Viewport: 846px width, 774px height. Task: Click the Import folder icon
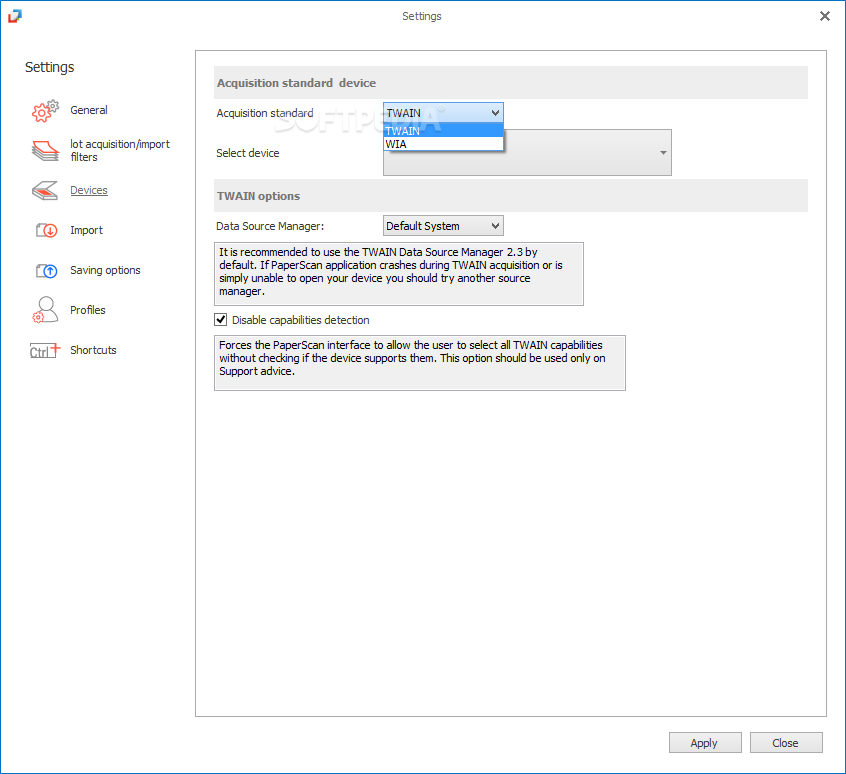(x=46, y=230)
